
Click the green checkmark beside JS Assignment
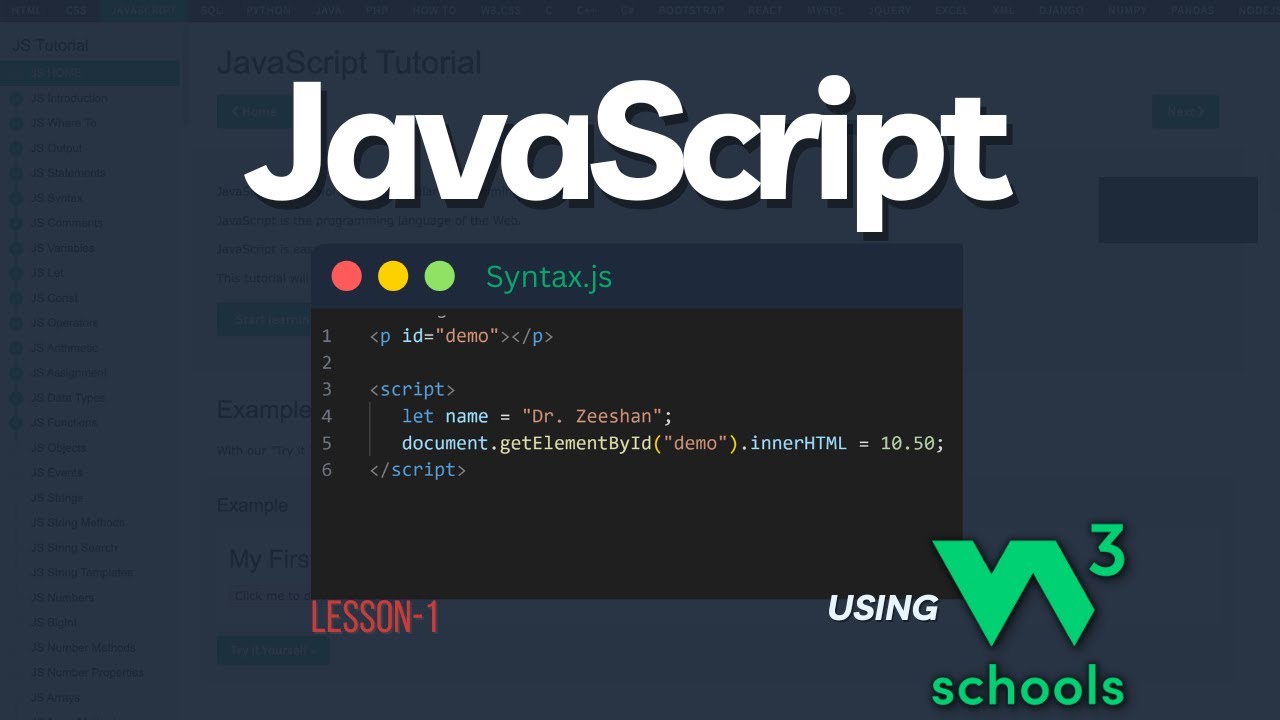pos(16,373)
